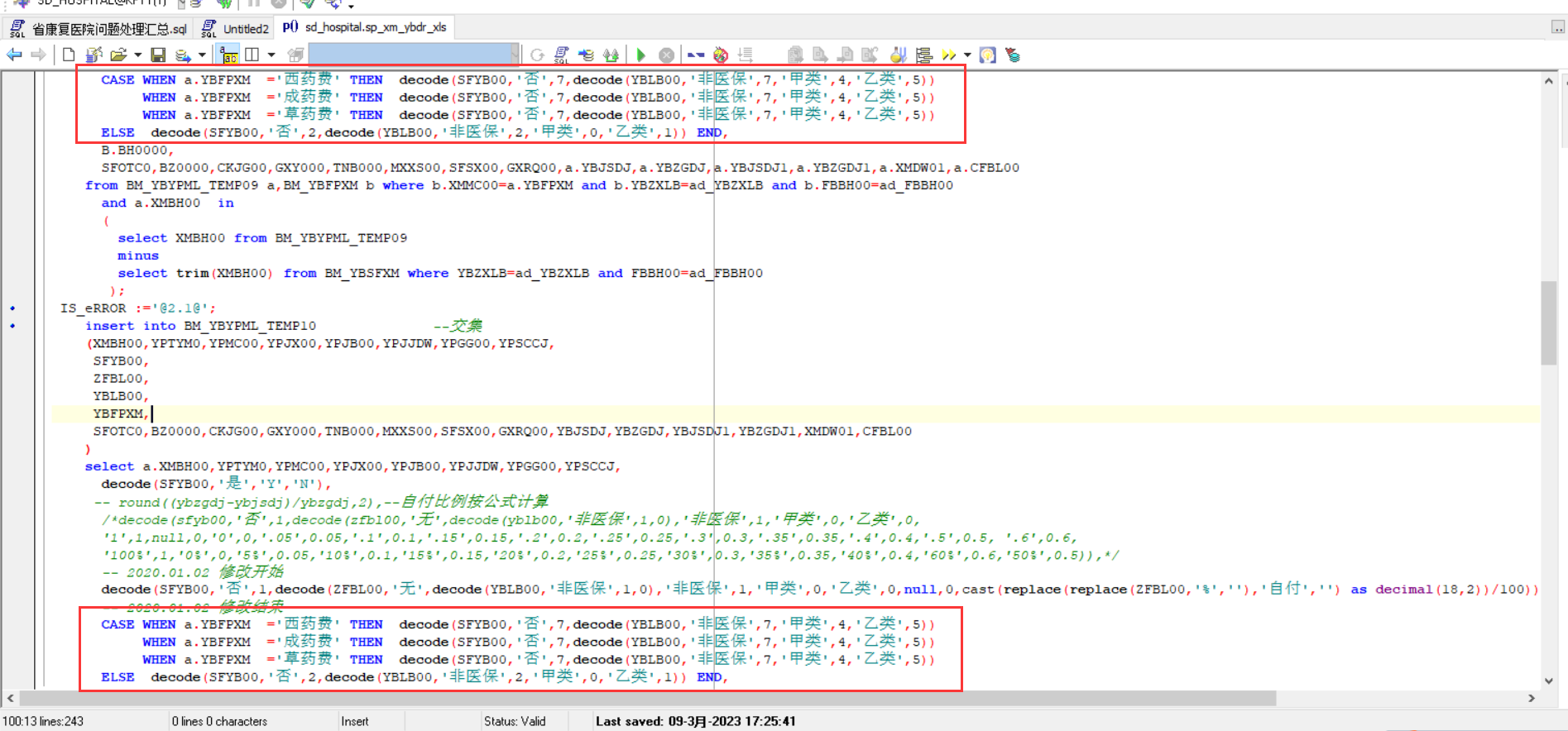This screenshot has height=731, width=1568.
Task: Save the procedure with the floppy icon
Action: pyautogui.click(x=158, y=55)
